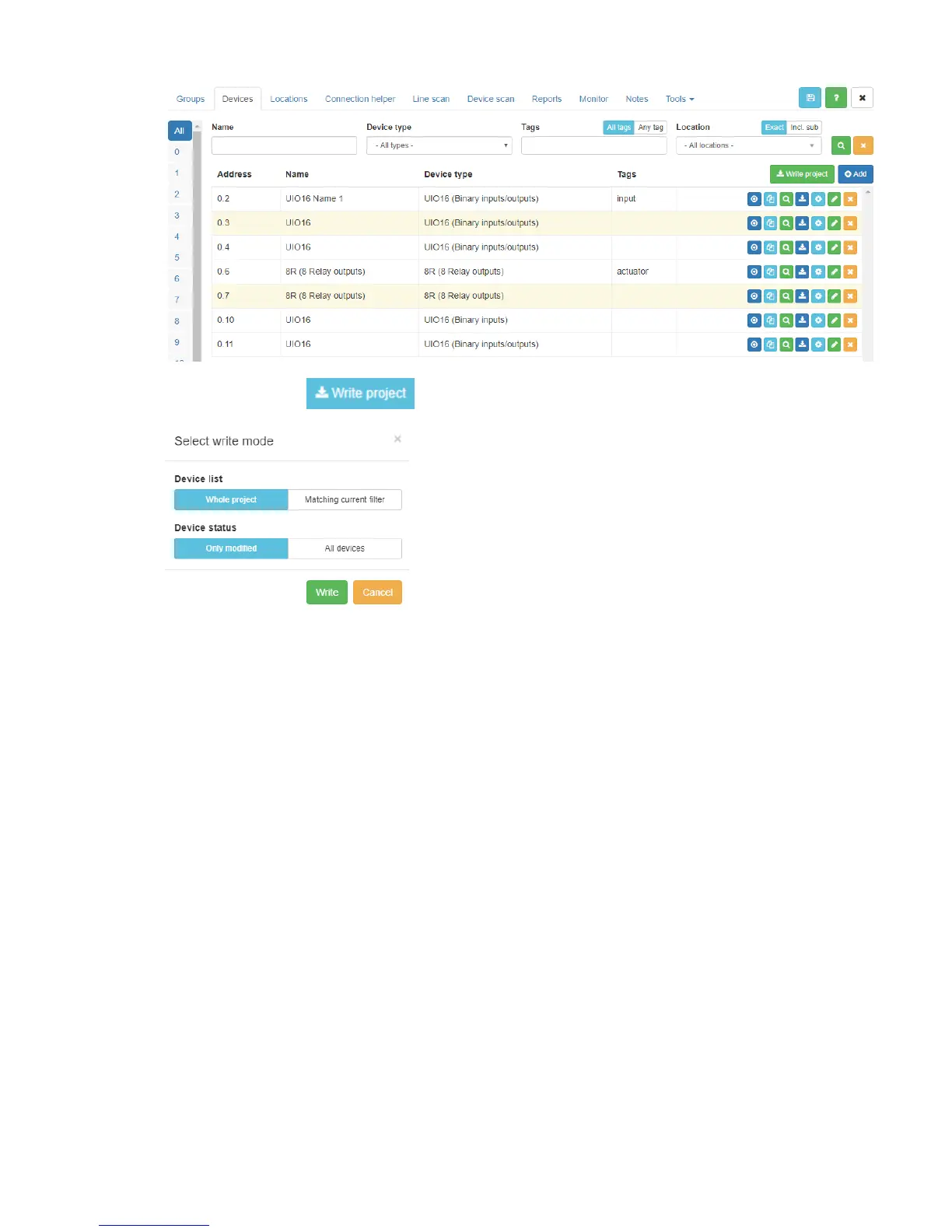952x1232 pixels.
Task: Go to the Device scan tab
Action: [x=491, y=99]
